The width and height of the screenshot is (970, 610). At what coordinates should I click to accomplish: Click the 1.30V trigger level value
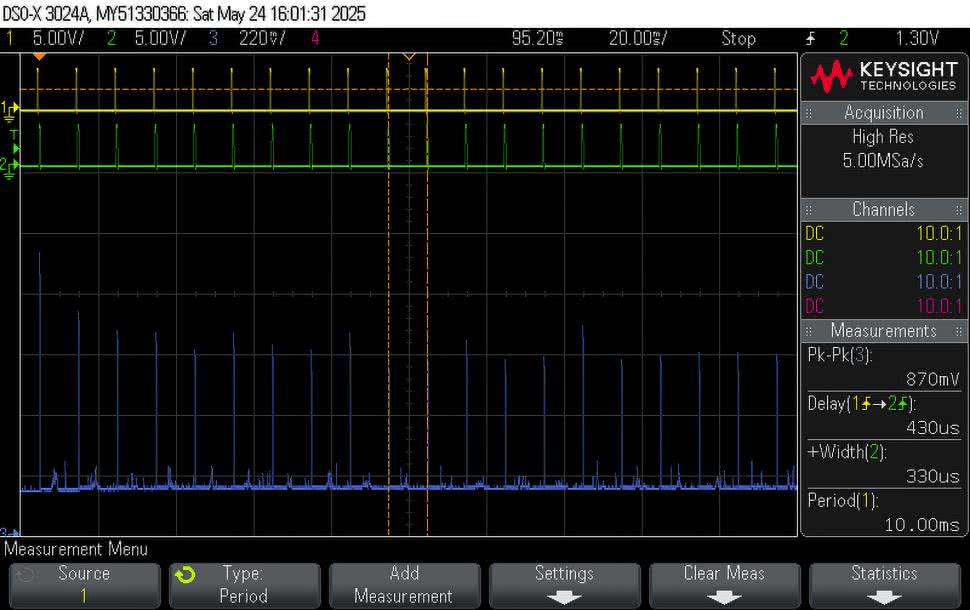coord(916,39)
